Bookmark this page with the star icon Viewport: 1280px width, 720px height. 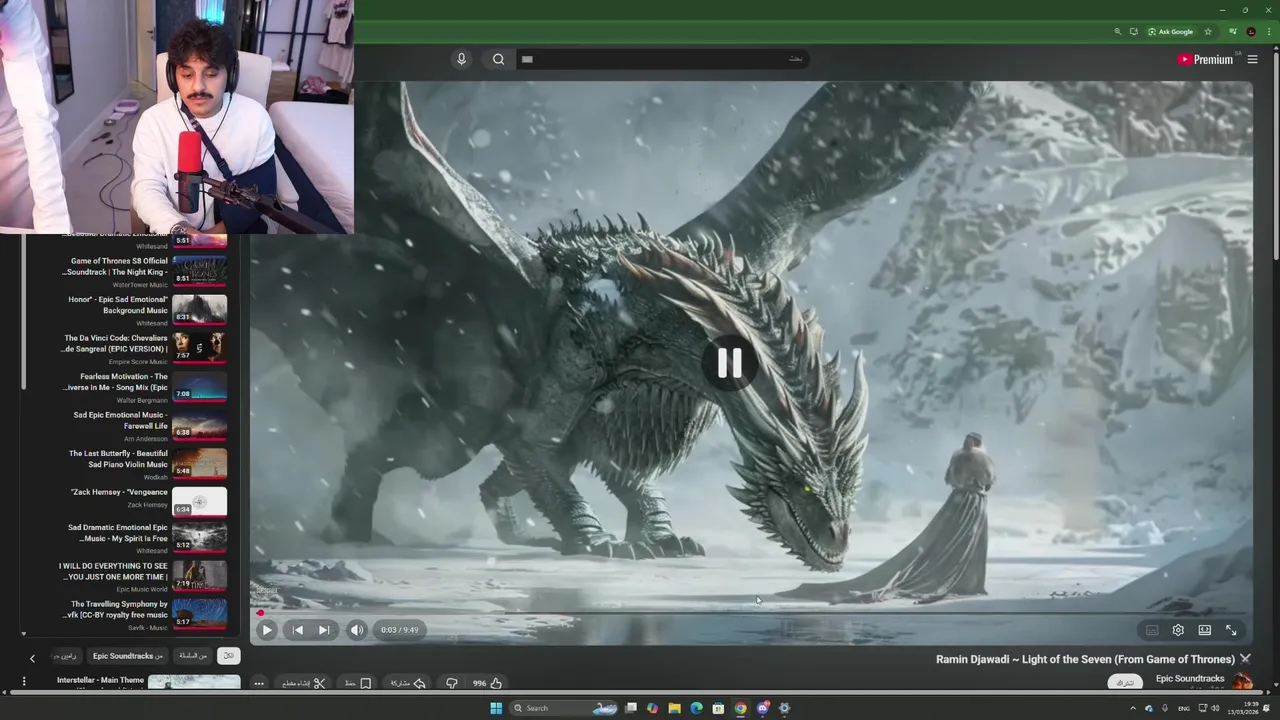1208,31
